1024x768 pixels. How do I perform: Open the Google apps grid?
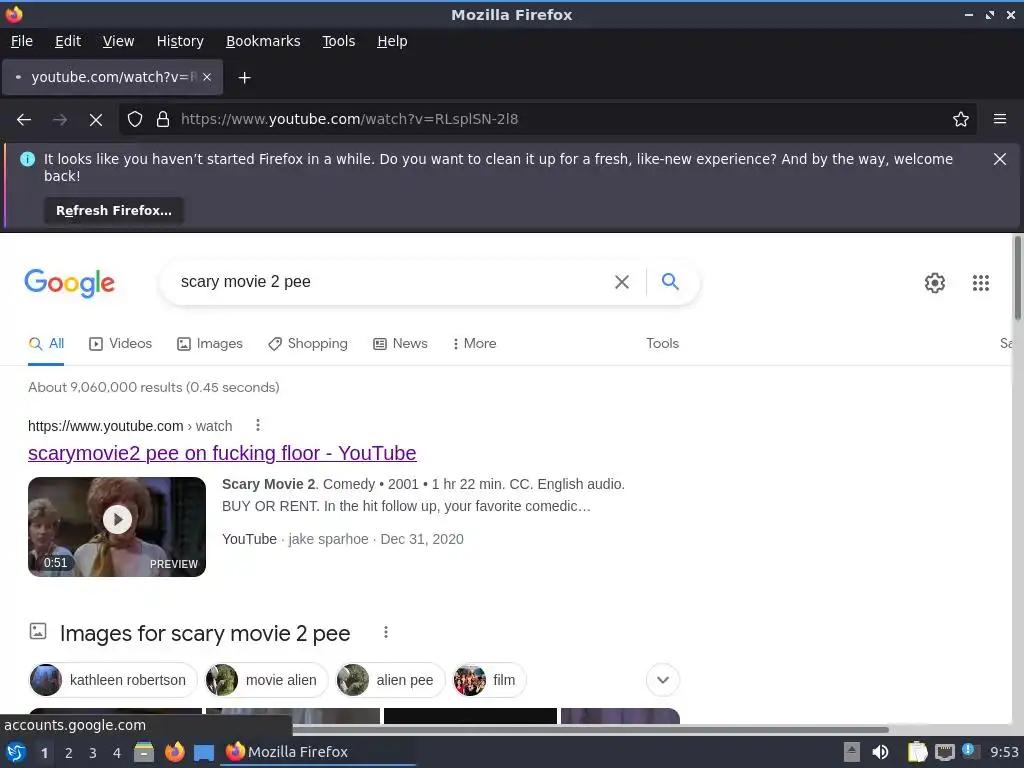(980, 283)
